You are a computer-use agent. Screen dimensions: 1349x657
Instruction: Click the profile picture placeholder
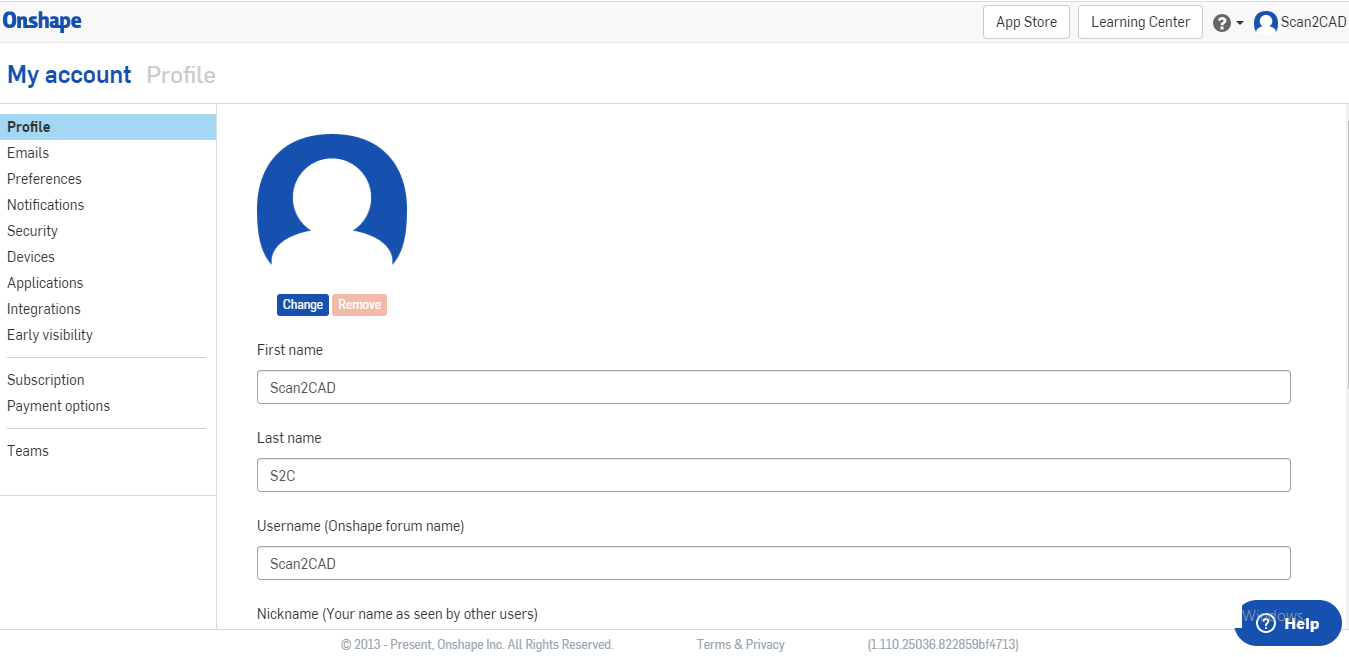click(x=331, y=203)
